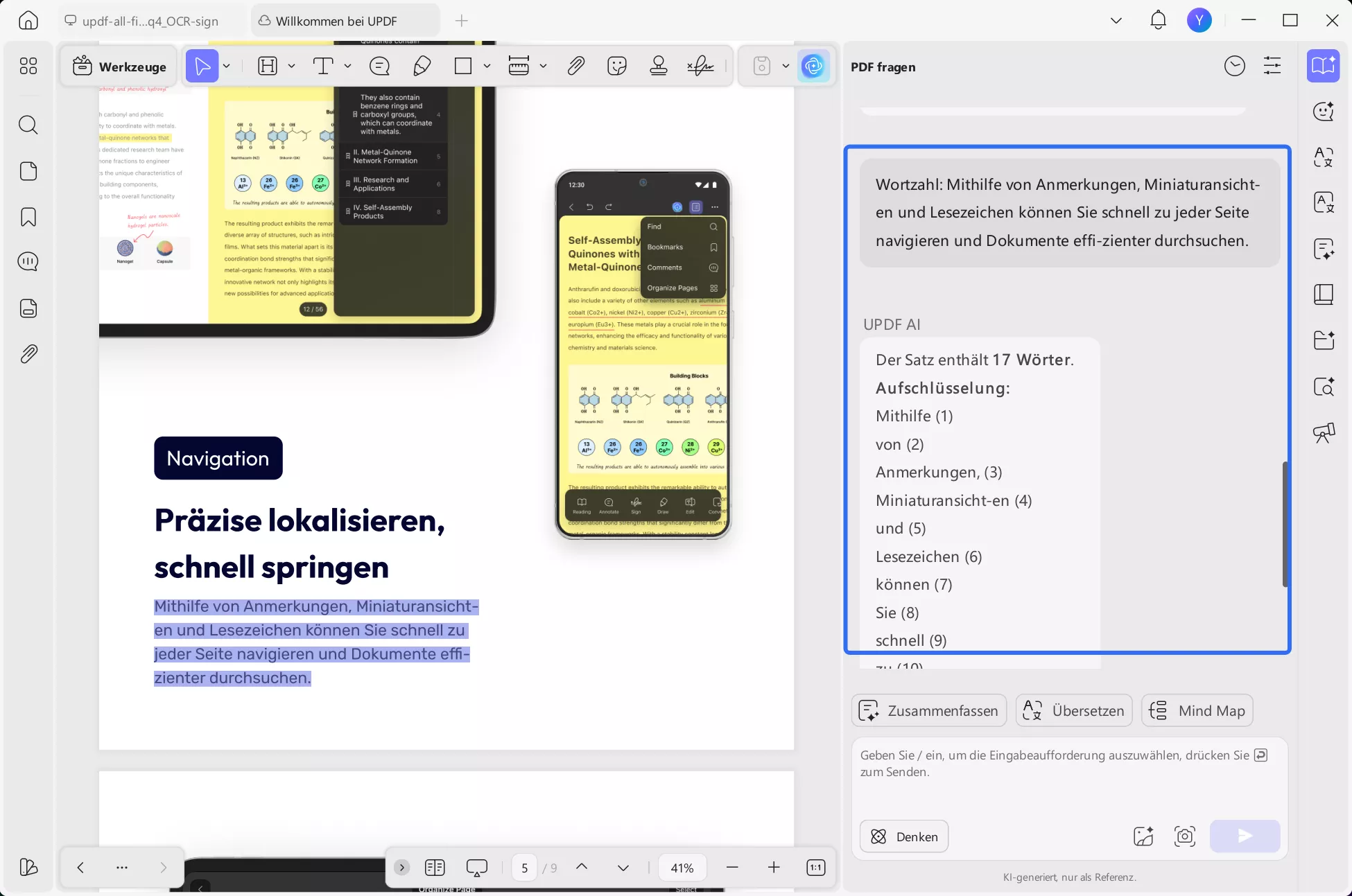1352x896 pixels.
Task: Open the UPDF AI assistant icon
Action: pyautogui.click(x=813, y=67)
